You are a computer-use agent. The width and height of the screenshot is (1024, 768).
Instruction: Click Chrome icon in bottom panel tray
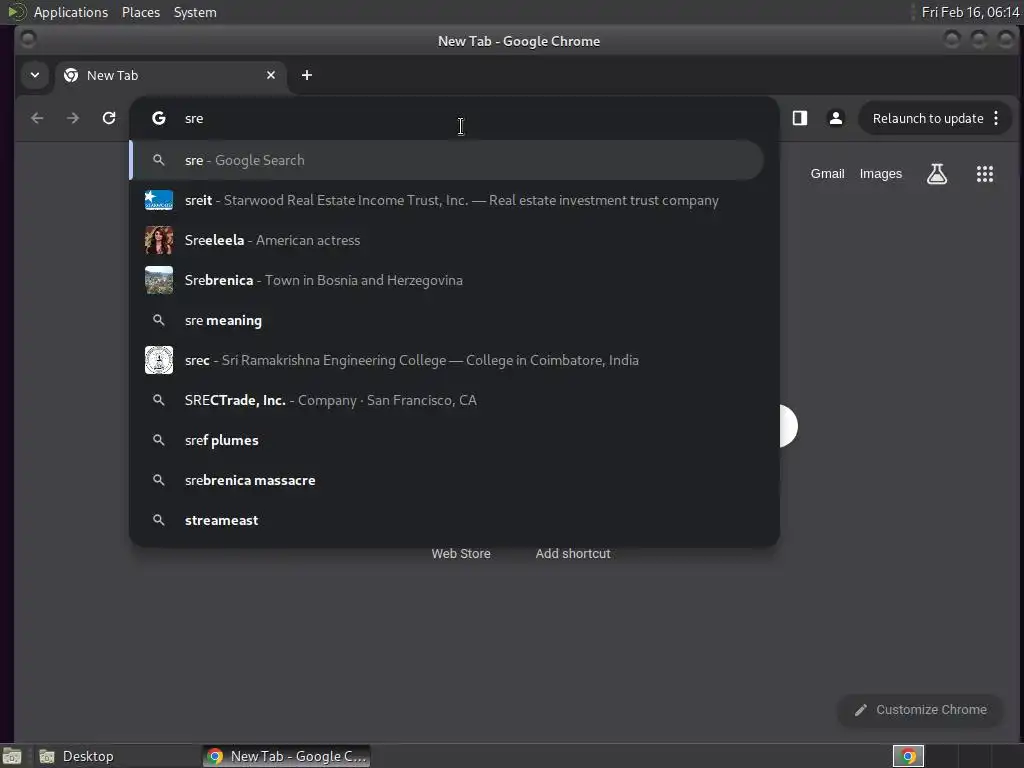pyautogui.click(x=908, y=756)
